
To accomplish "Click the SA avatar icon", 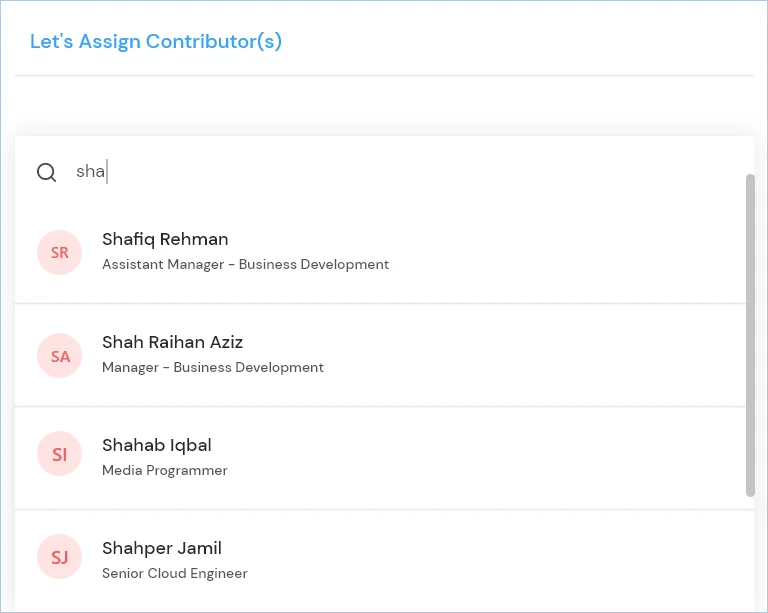I will [59, 355].
